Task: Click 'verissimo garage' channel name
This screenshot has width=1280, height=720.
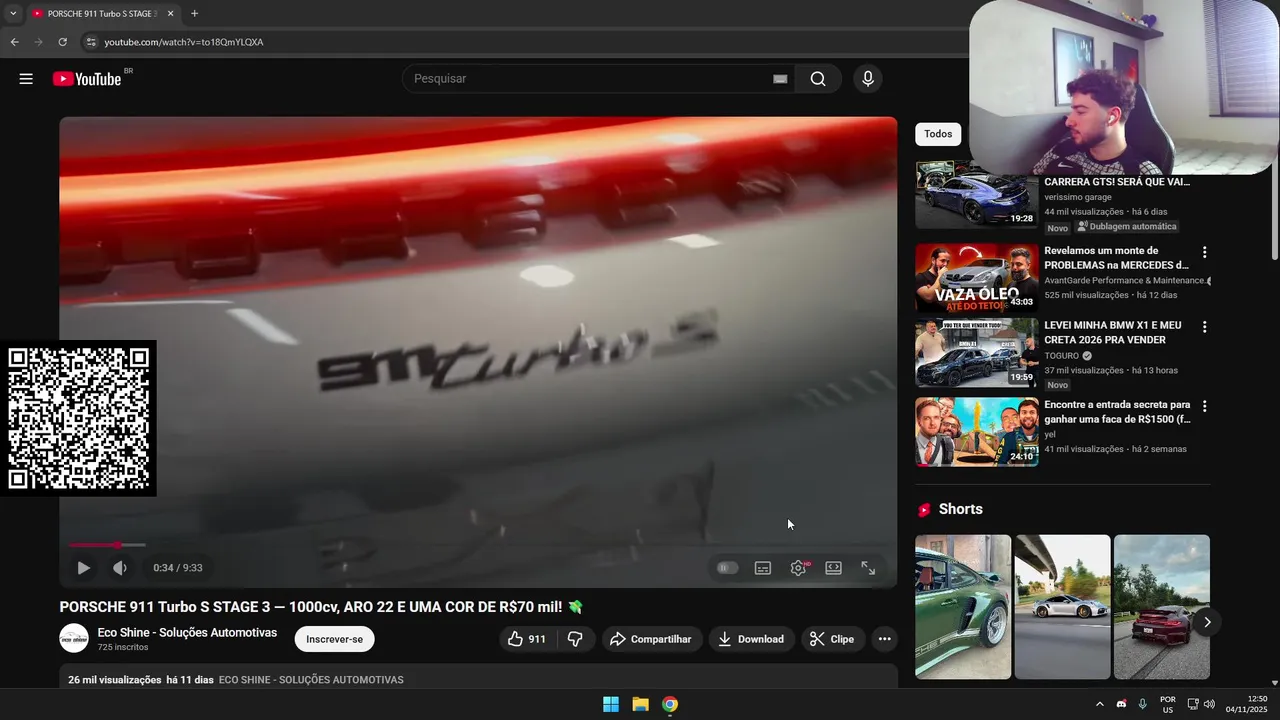Action: click(1077, 197)
